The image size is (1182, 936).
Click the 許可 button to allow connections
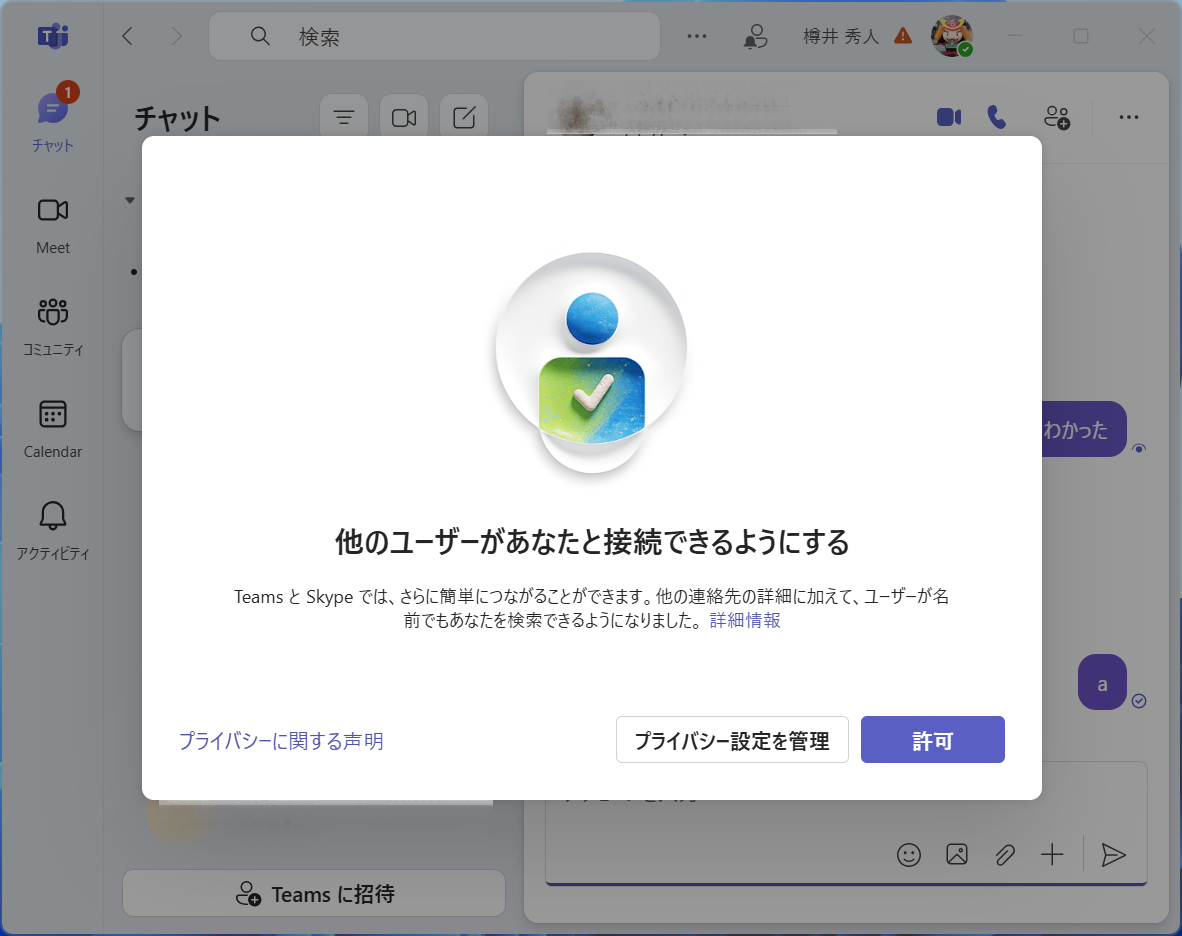click(932, 739)
